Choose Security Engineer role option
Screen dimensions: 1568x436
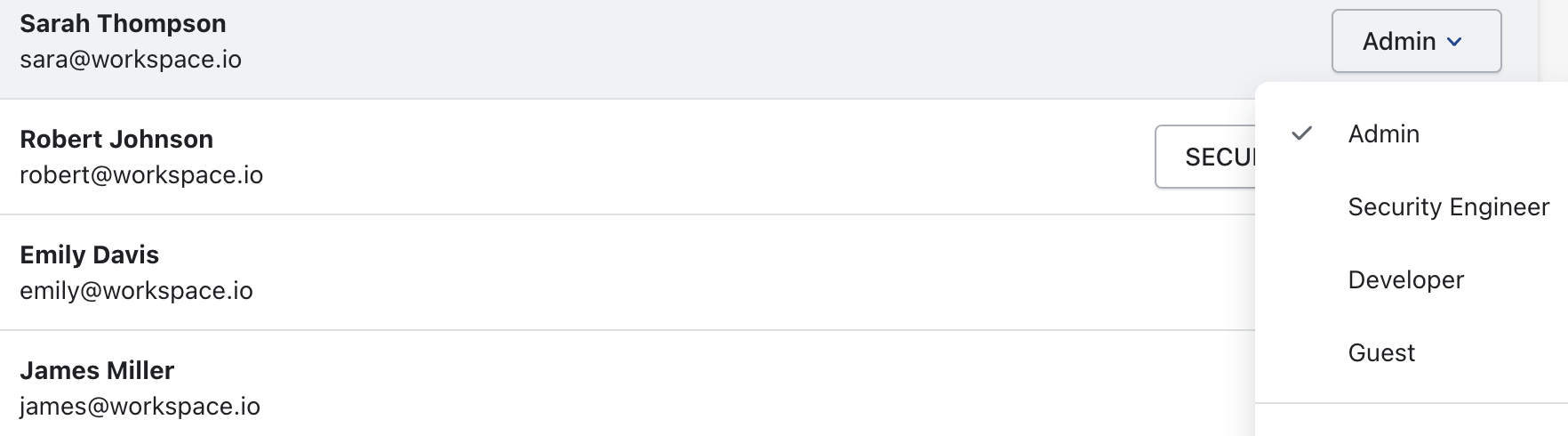(1448, 206)
